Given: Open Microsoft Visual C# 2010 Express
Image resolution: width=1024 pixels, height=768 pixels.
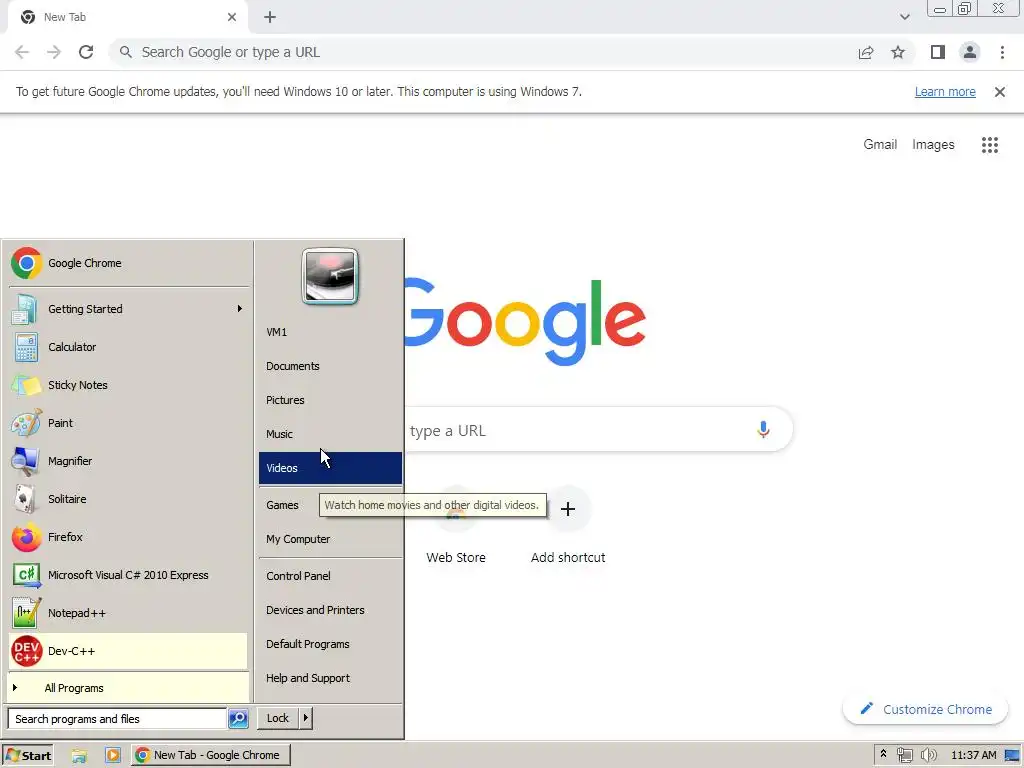Looking at the screenshot, I should (x=129, y=575).
